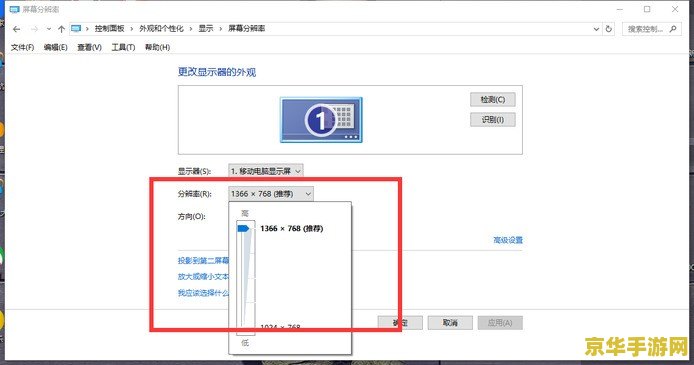
Task: Refresh the page with refresh icon
Action: 609,29
